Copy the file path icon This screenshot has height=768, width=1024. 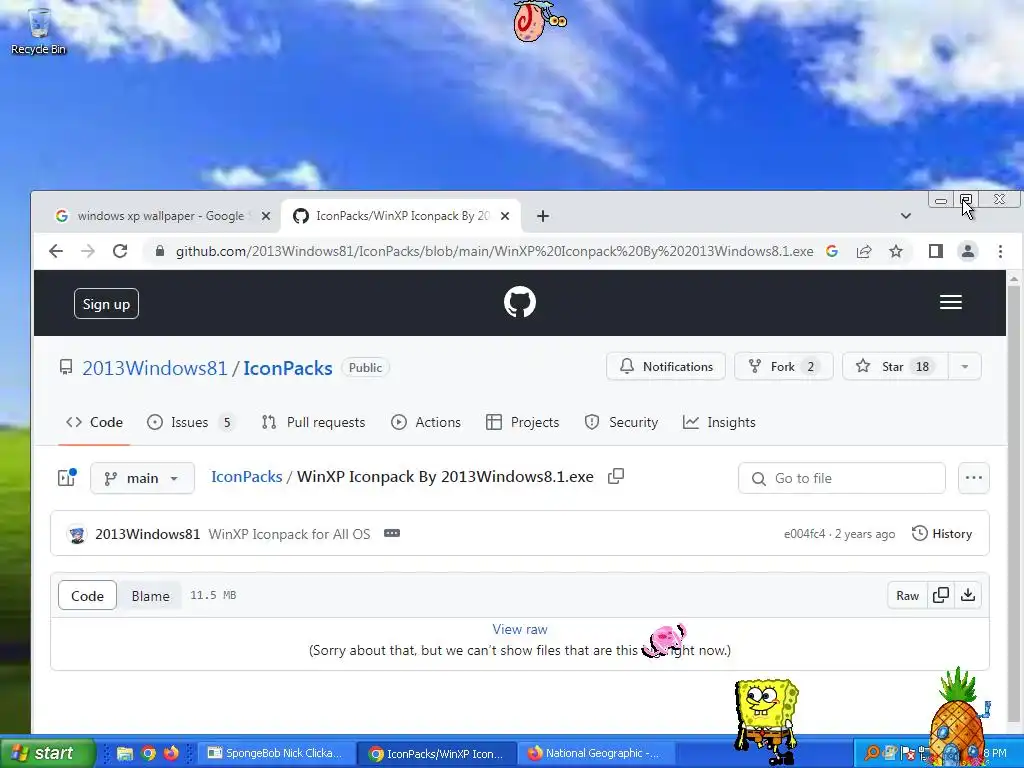coord(616,477)
